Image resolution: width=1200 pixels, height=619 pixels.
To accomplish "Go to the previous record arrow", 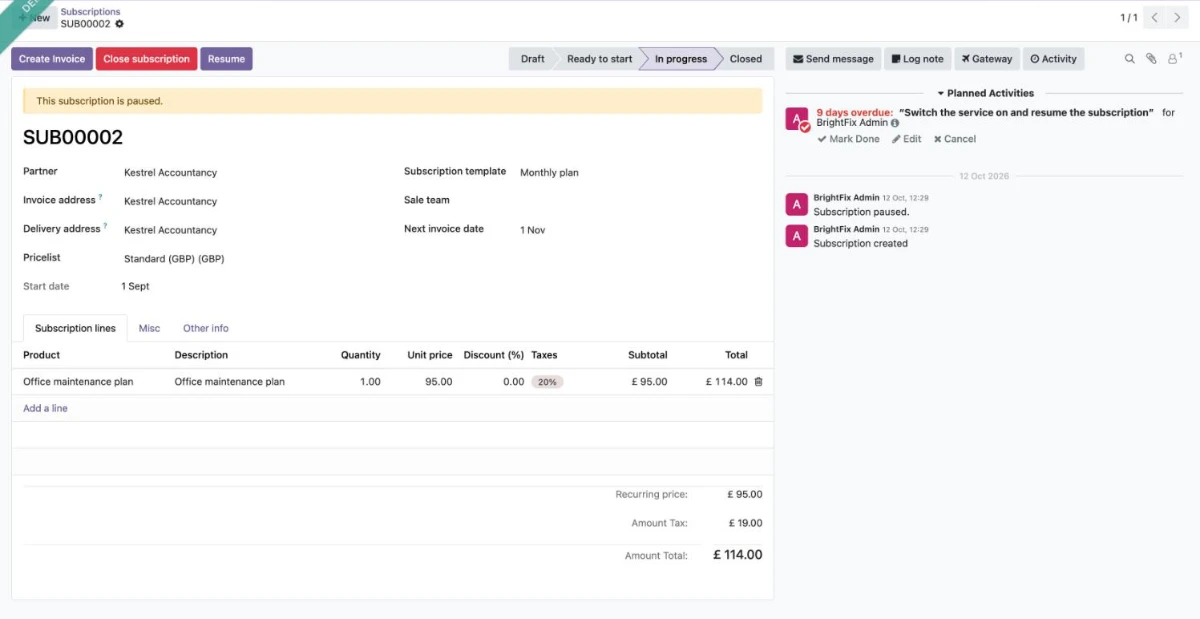I will [x=1155, y=17].
